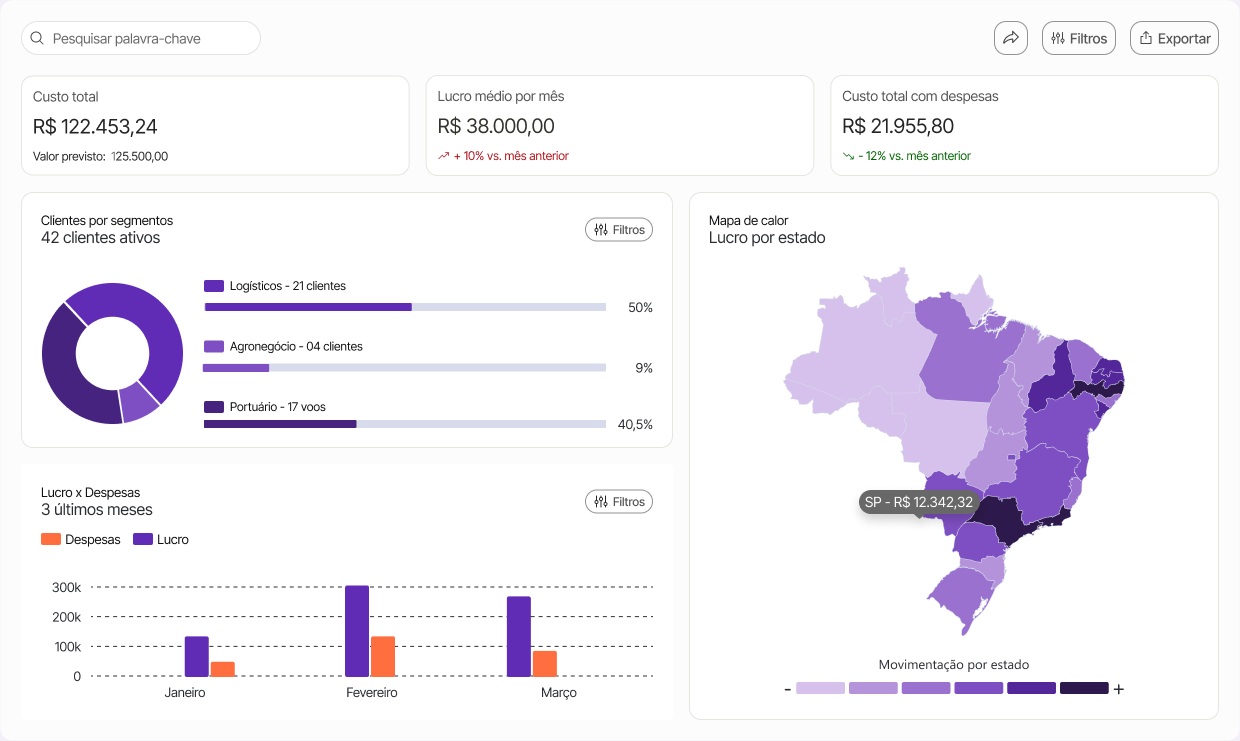The image size is (1240, 741).
Task: Click the 'Fevereiro' axis label
Action: (x=372, y=693)
